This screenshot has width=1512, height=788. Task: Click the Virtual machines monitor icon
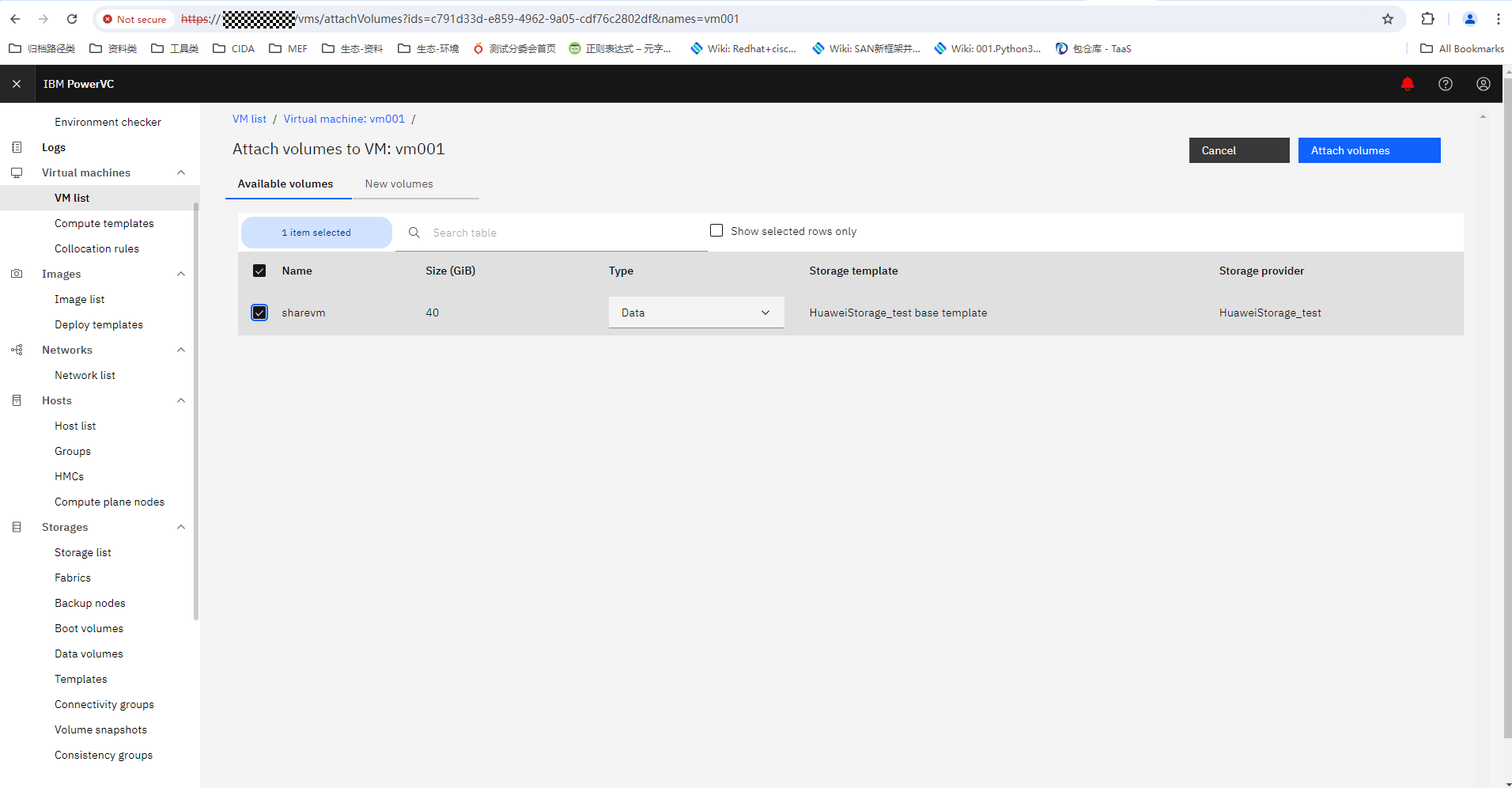click(x=17, y=172)
